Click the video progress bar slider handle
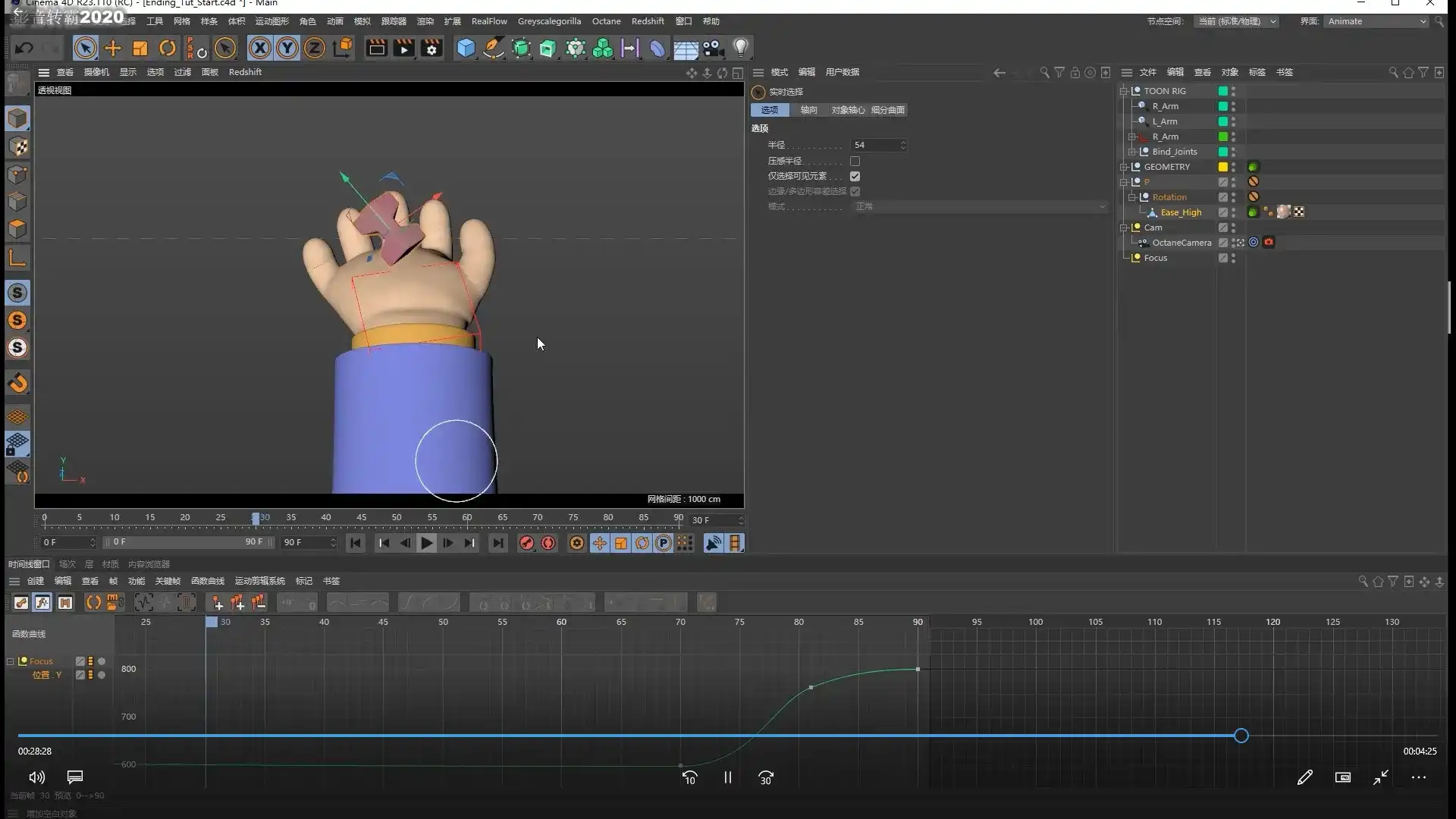 1241,736
